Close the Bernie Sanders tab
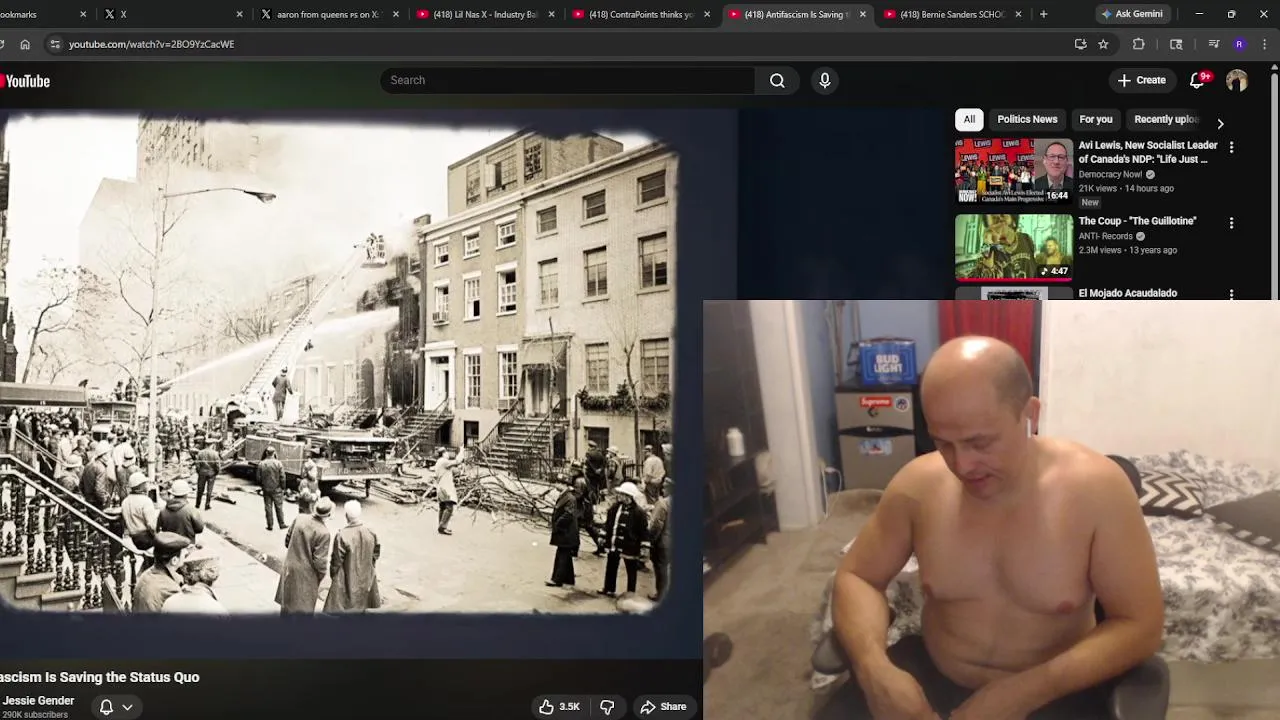 tap(1018, 14)
